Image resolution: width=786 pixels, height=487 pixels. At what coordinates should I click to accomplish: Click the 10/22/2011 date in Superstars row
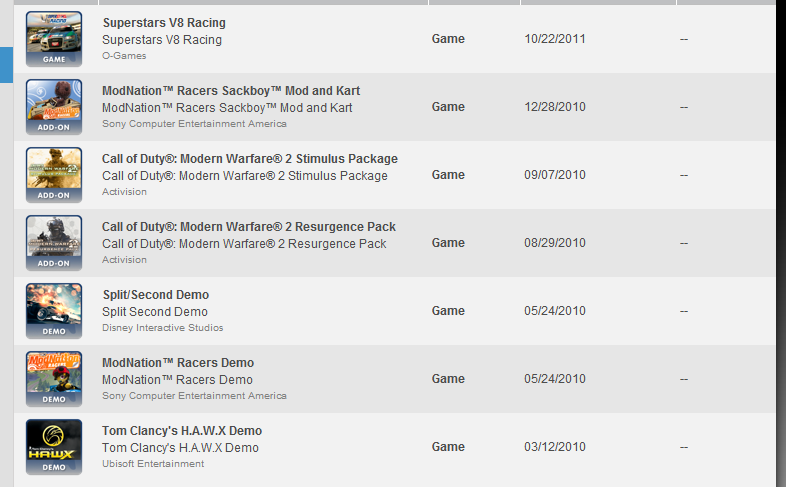pyautogui.click(x=555, y=39)
